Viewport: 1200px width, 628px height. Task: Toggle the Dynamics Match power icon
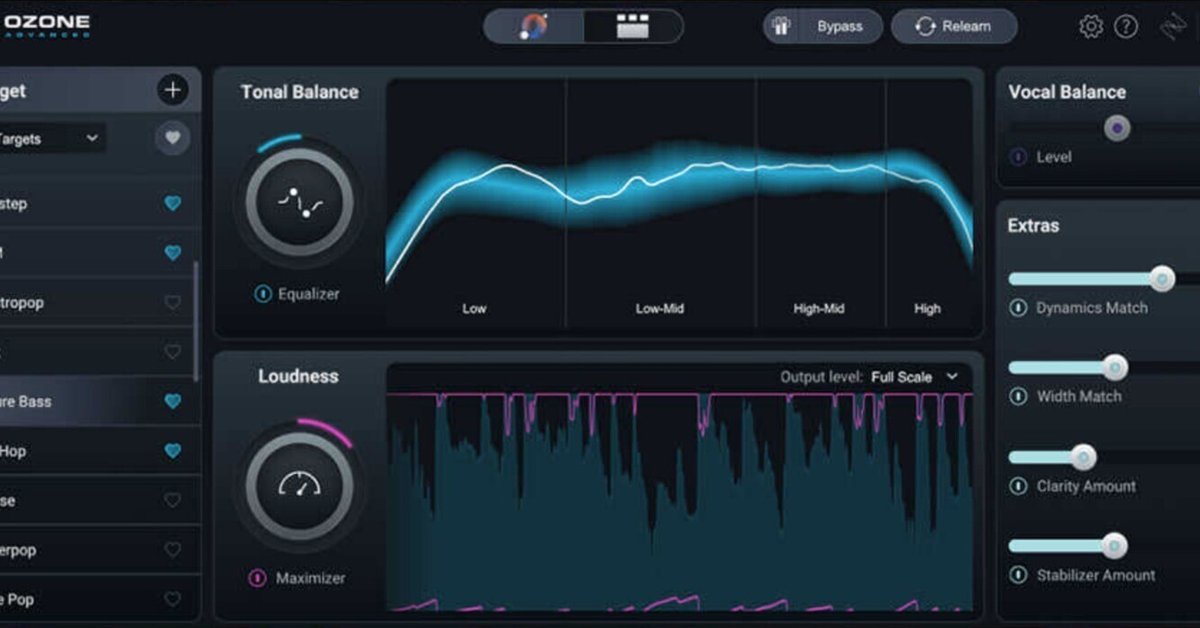tap(1018, 308)
